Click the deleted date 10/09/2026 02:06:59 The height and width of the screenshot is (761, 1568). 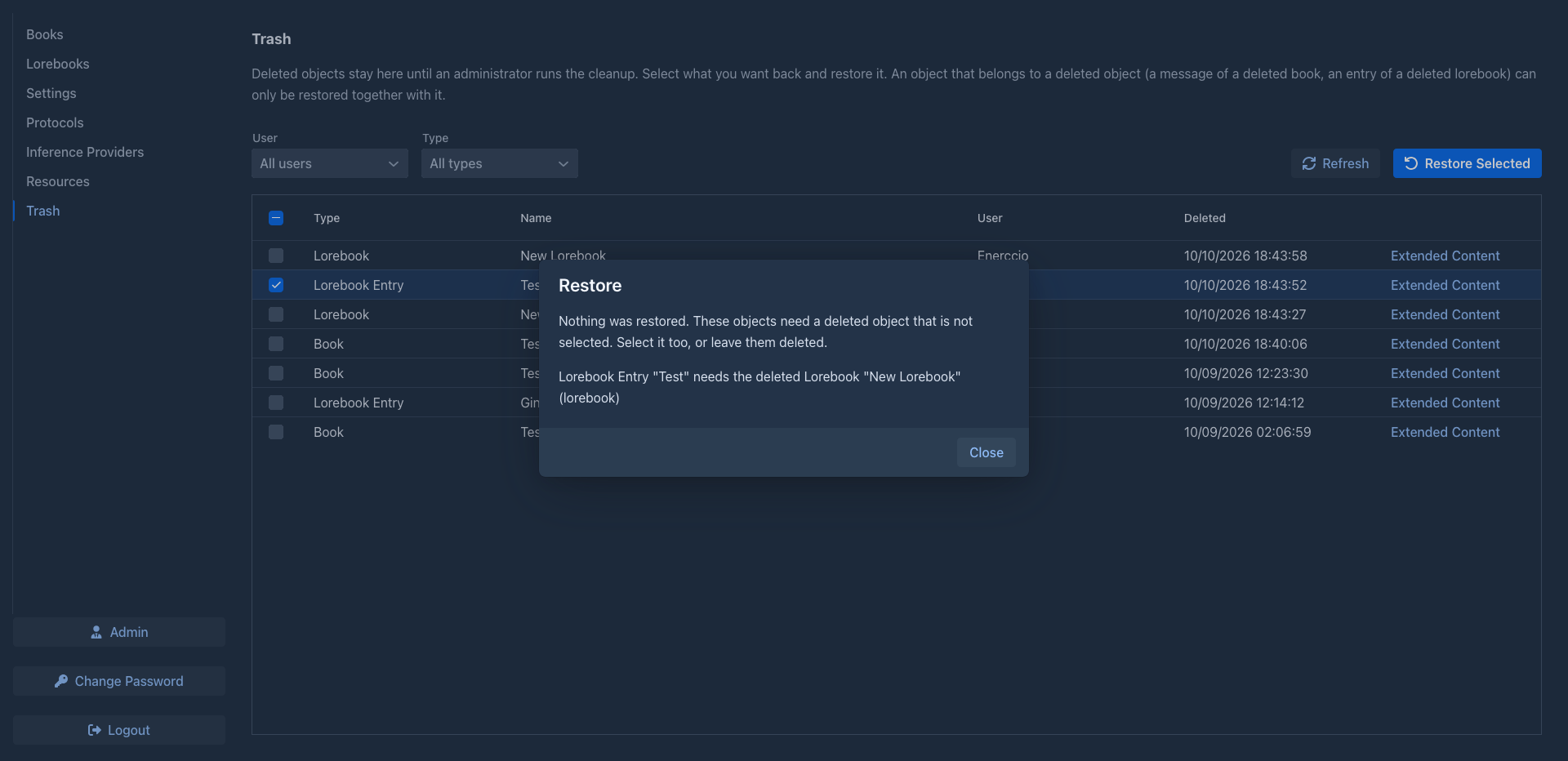click(1248, 432)
